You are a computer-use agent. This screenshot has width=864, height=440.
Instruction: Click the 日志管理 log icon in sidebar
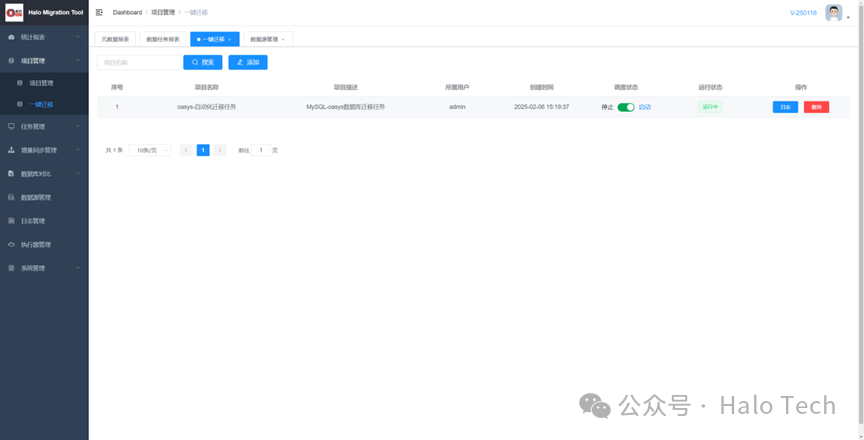pyautogui.click(x=12, y=221)
